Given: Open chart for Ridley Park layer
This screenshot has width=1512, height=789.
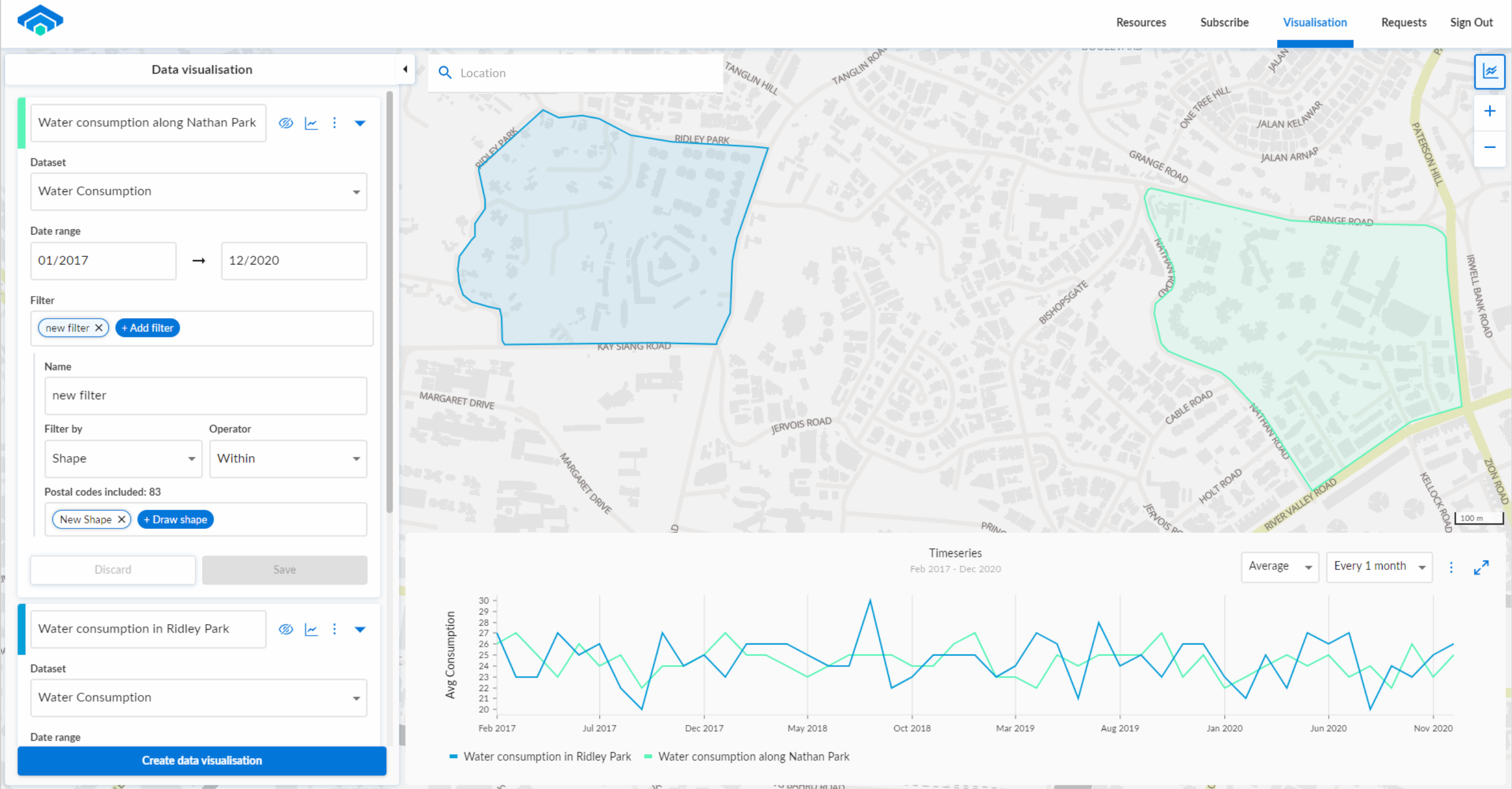Looking at the screenshot, I should click(311, 629).
